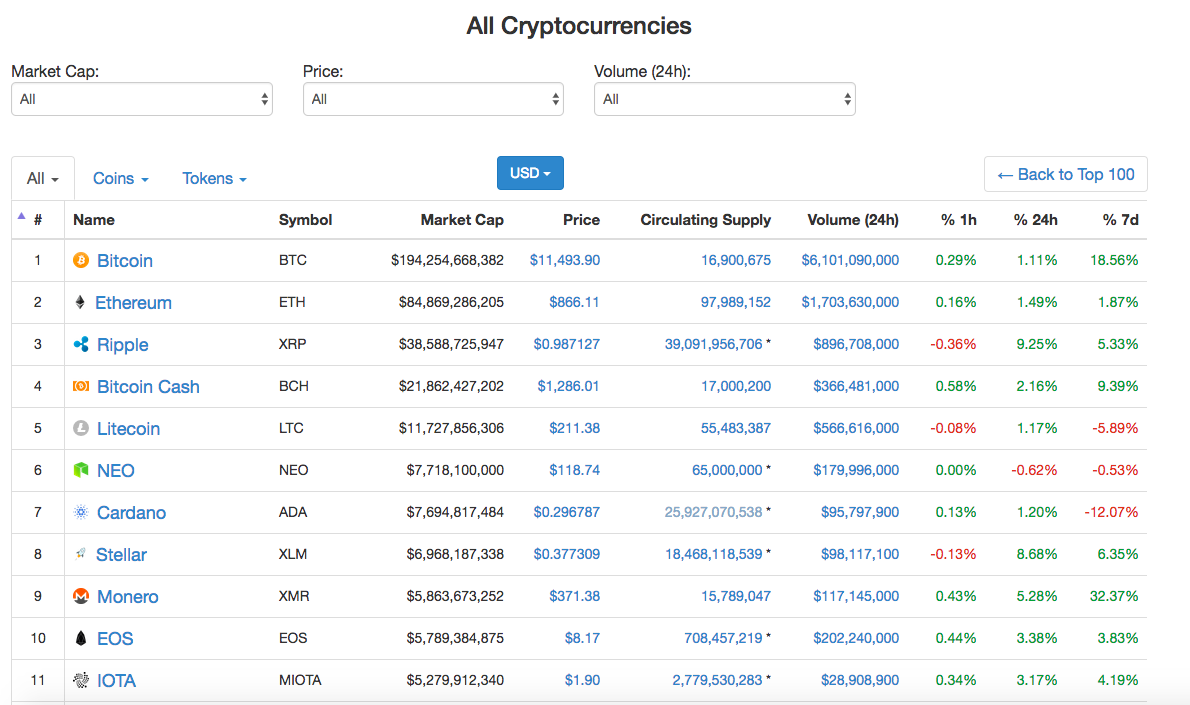
Task: Click the Bitcoin coin logo icon
Action: (80, 260)
